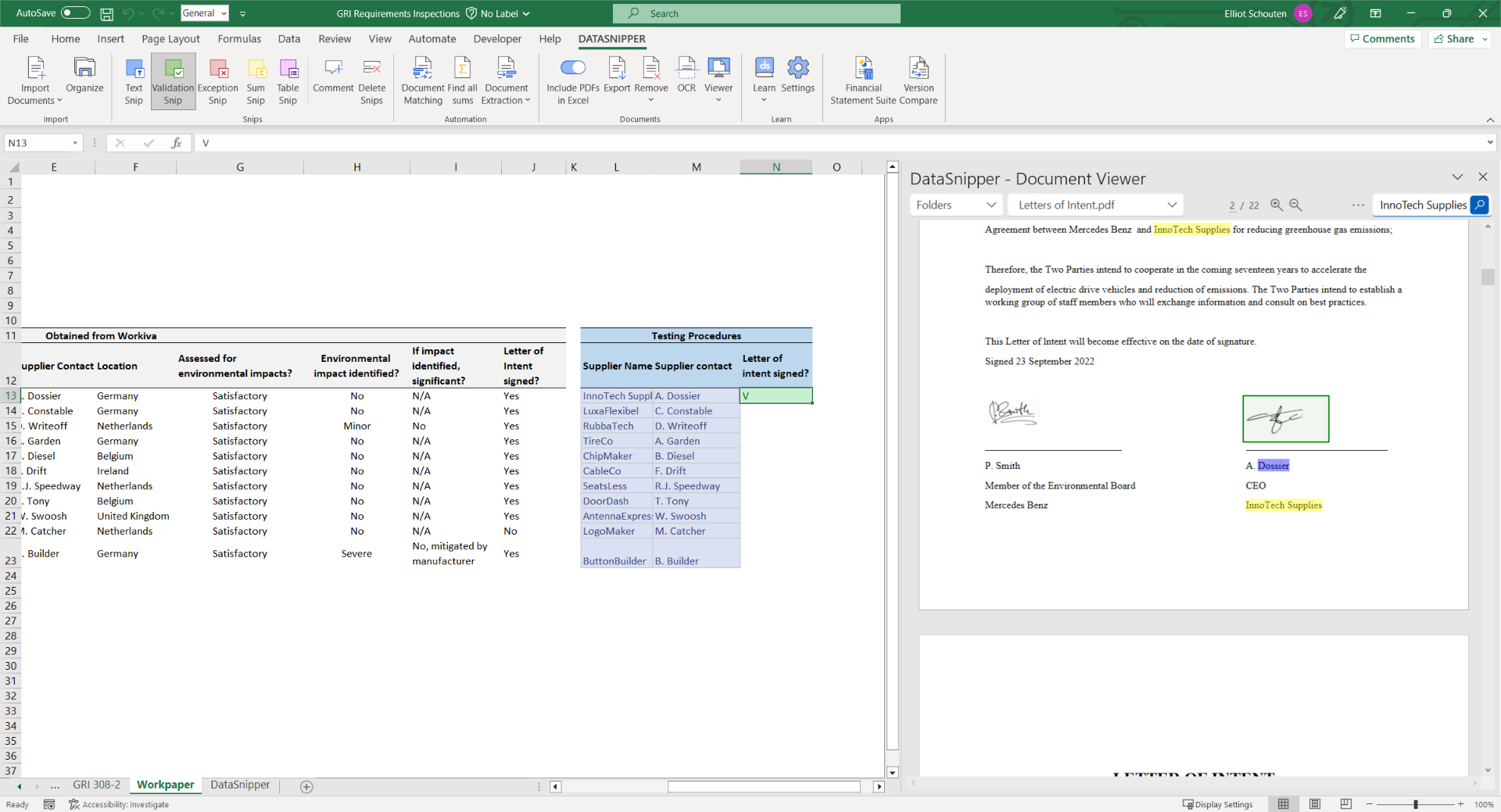Launch Financial Statement Suite
Screen dimensions: 1501x812
point(863,80)
